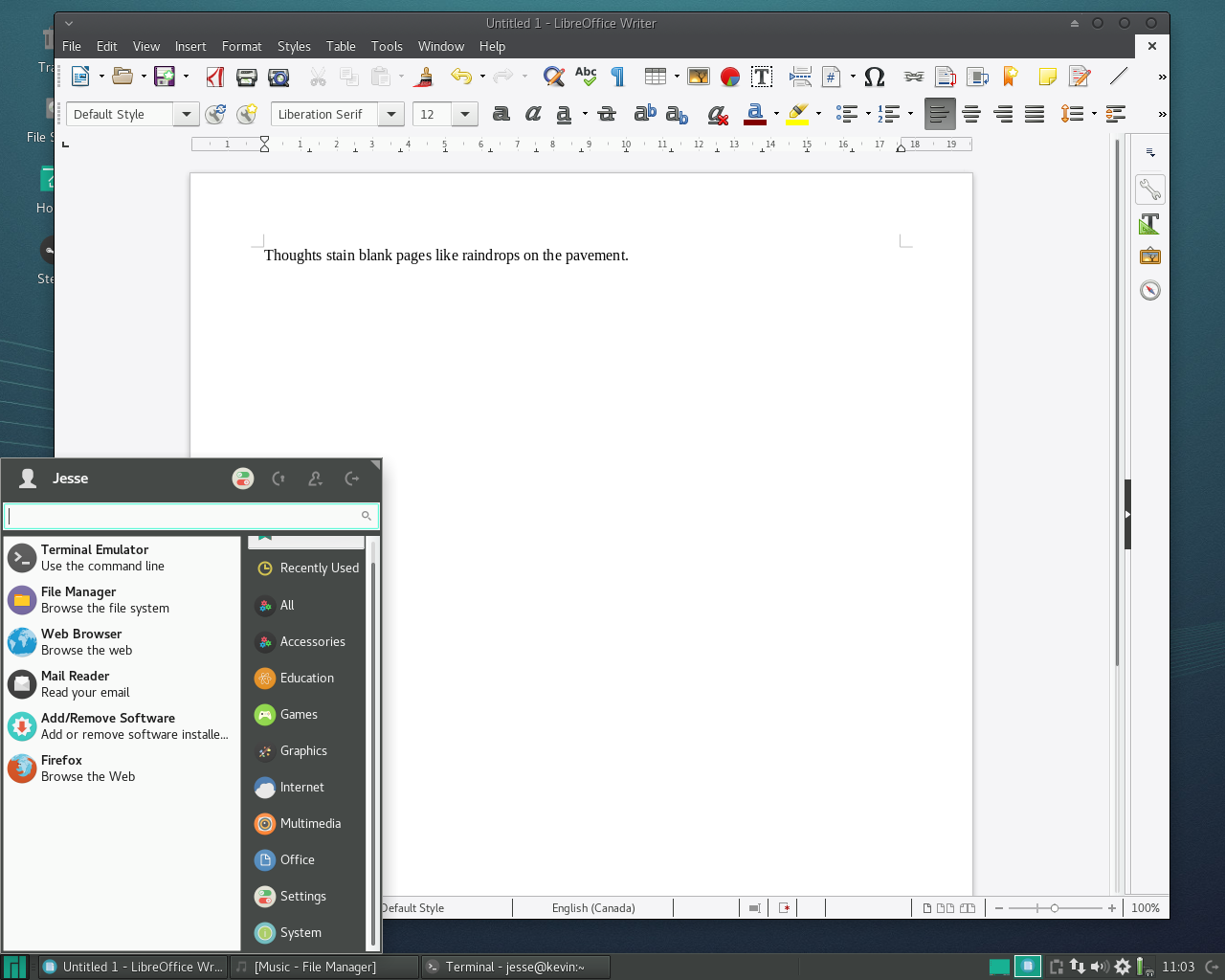1225x980 pixels.
Task: Open sidebar Navigator compass icon
Action: 1150,290
